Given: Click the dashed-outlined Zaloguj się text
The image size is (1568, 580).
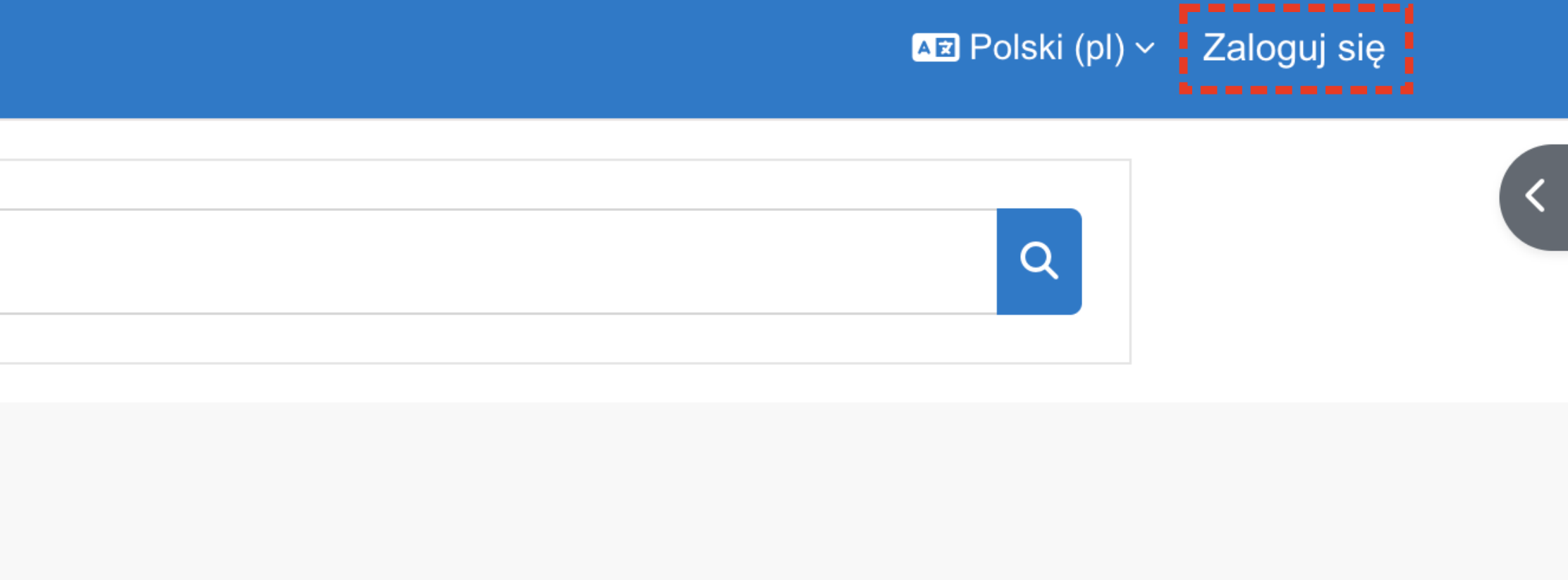Looking at the screenshot, I should click(1294, 48).
